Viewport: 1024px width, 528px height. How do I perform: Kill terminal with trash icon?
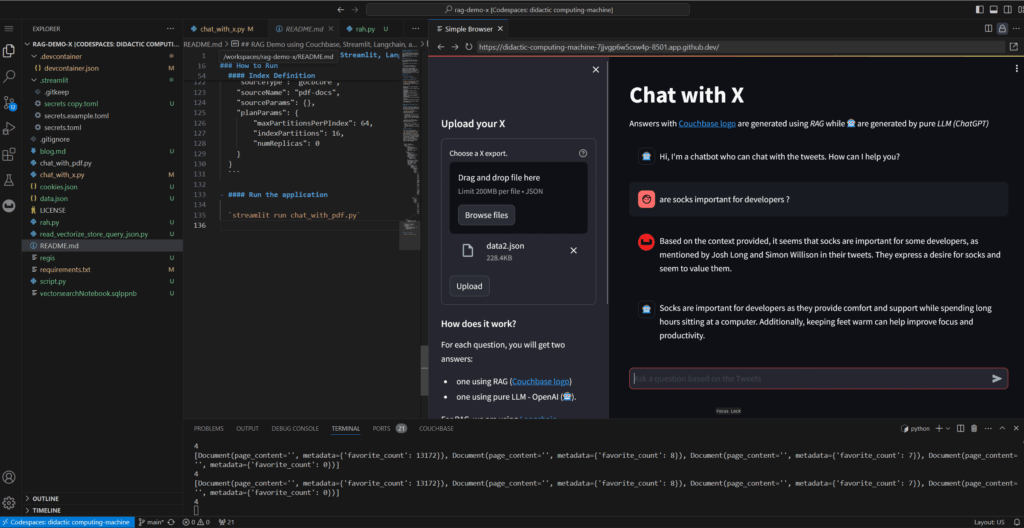[x=974, y=429]
